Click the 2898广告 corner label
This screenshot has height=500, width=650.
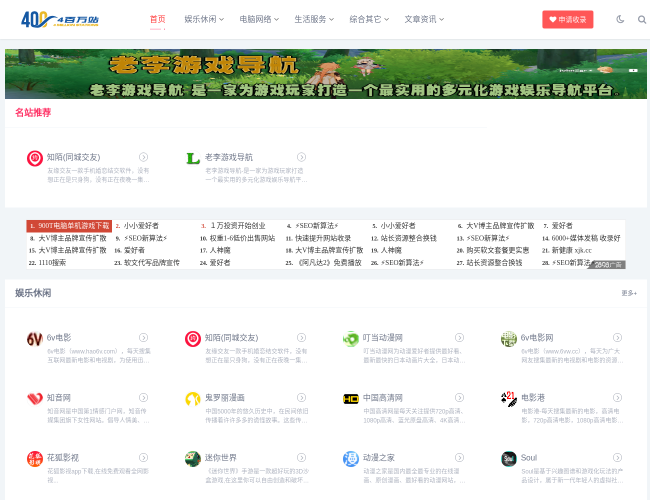[x=607, y=265]
